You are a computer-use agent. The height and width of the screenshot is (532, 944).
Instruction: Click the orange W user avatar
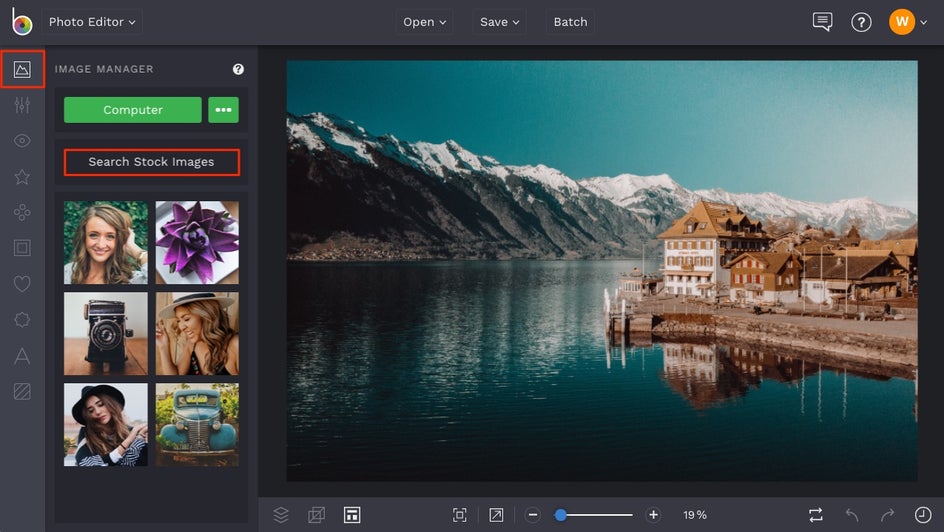(902, 22)
